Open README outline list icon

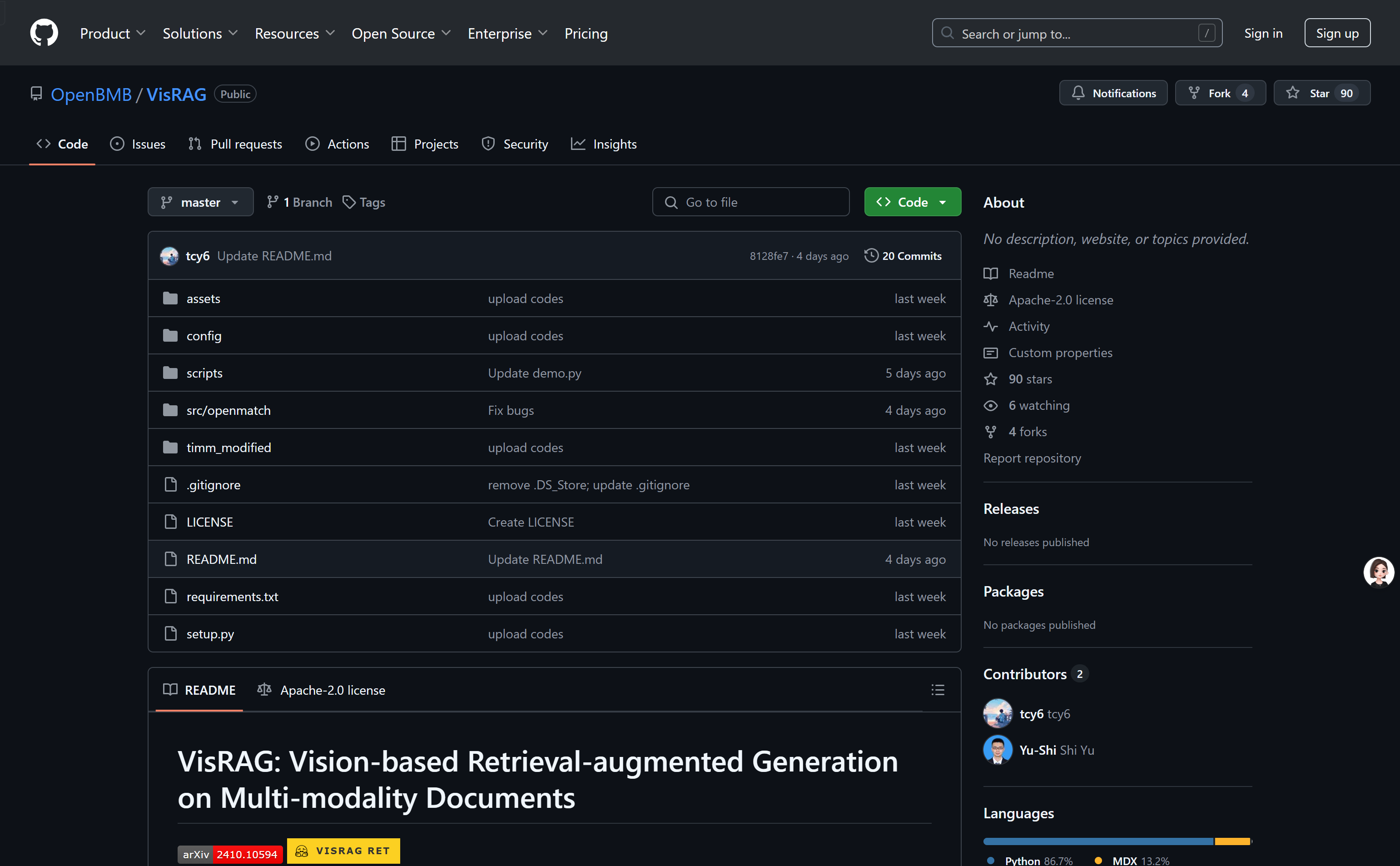(937, 690)
